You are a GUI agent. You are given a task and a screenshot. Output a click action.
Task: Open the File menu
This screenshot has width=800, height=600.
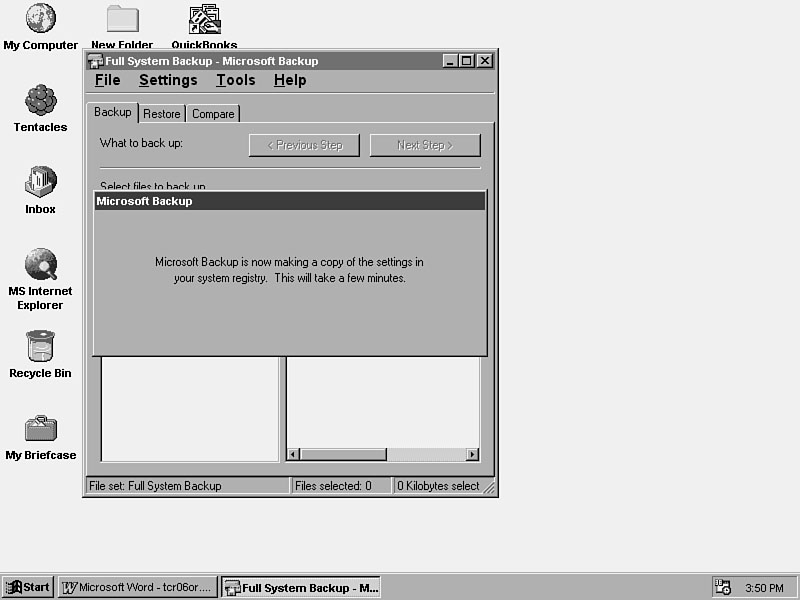[107, 80]
